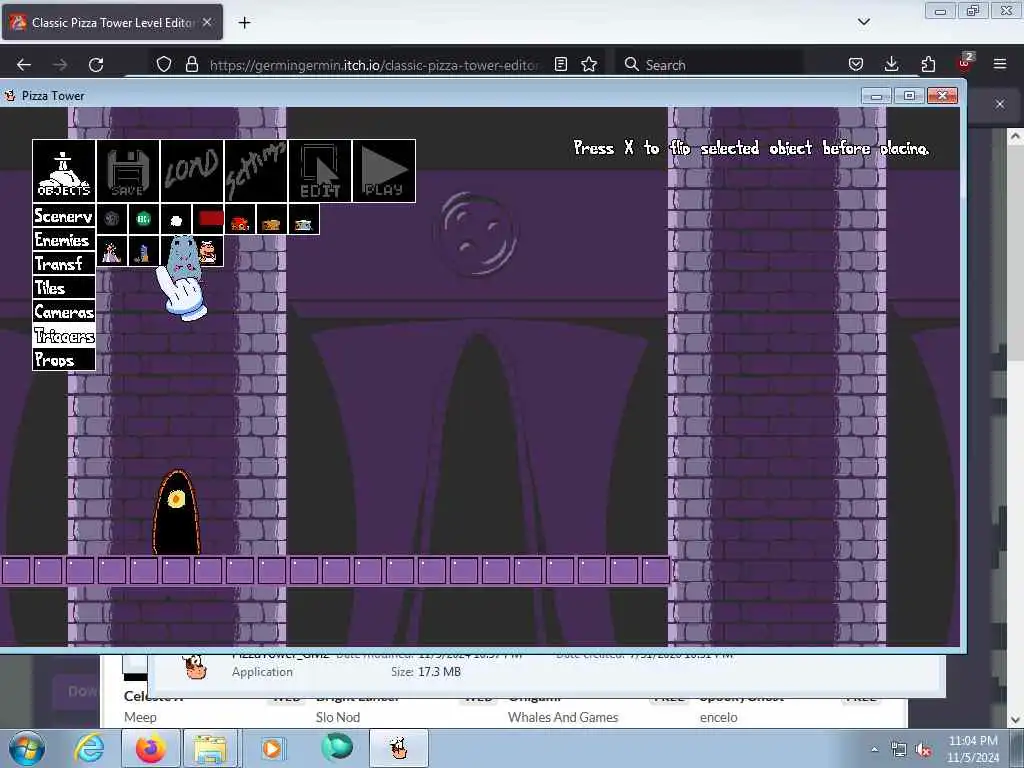Open Windows Media Player from taskbar
The width and height of the screenshot is (1024, 768).
point(272,748)
